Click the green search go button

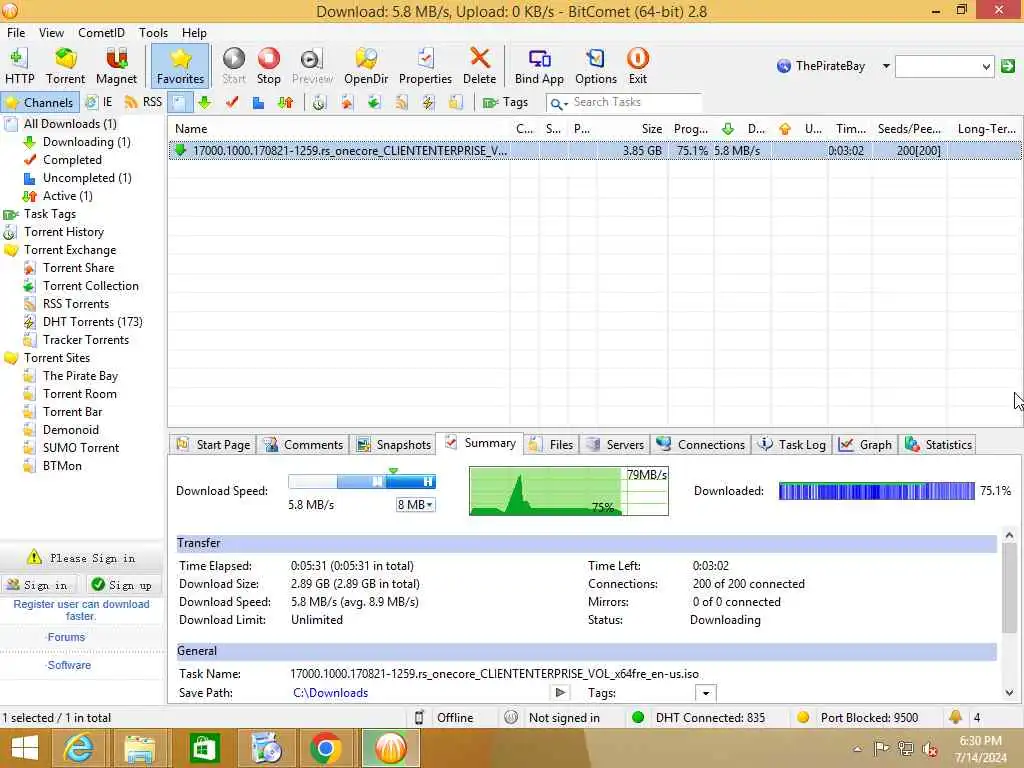point(1008,66)
